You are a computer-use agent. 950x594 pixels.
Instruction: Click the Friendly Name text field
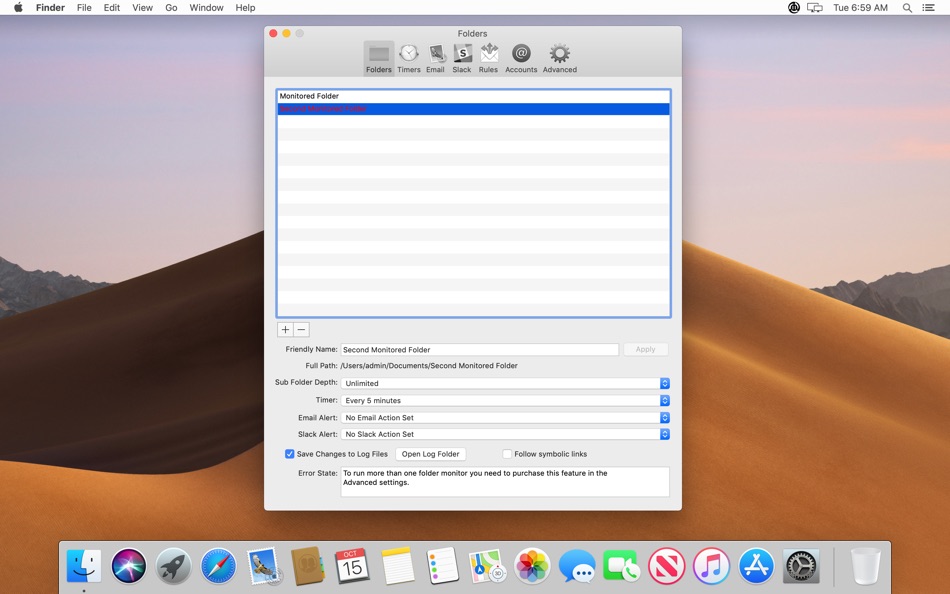coord(479,350)
